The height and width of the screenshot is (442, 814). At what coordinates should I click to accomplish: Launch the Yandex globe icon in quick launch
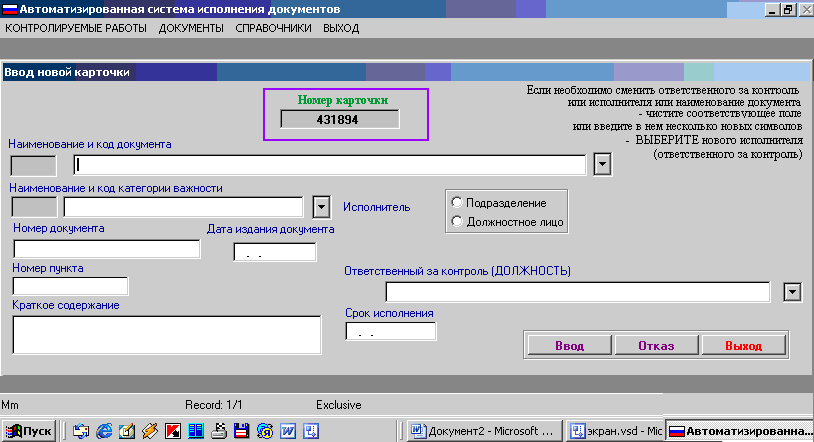click(265, 431)
